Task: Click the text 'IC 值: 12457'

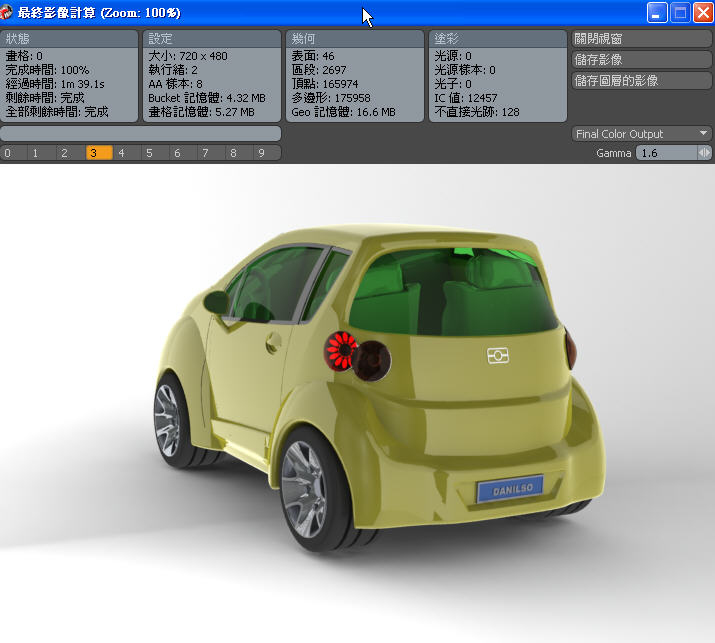Action: 466,98
